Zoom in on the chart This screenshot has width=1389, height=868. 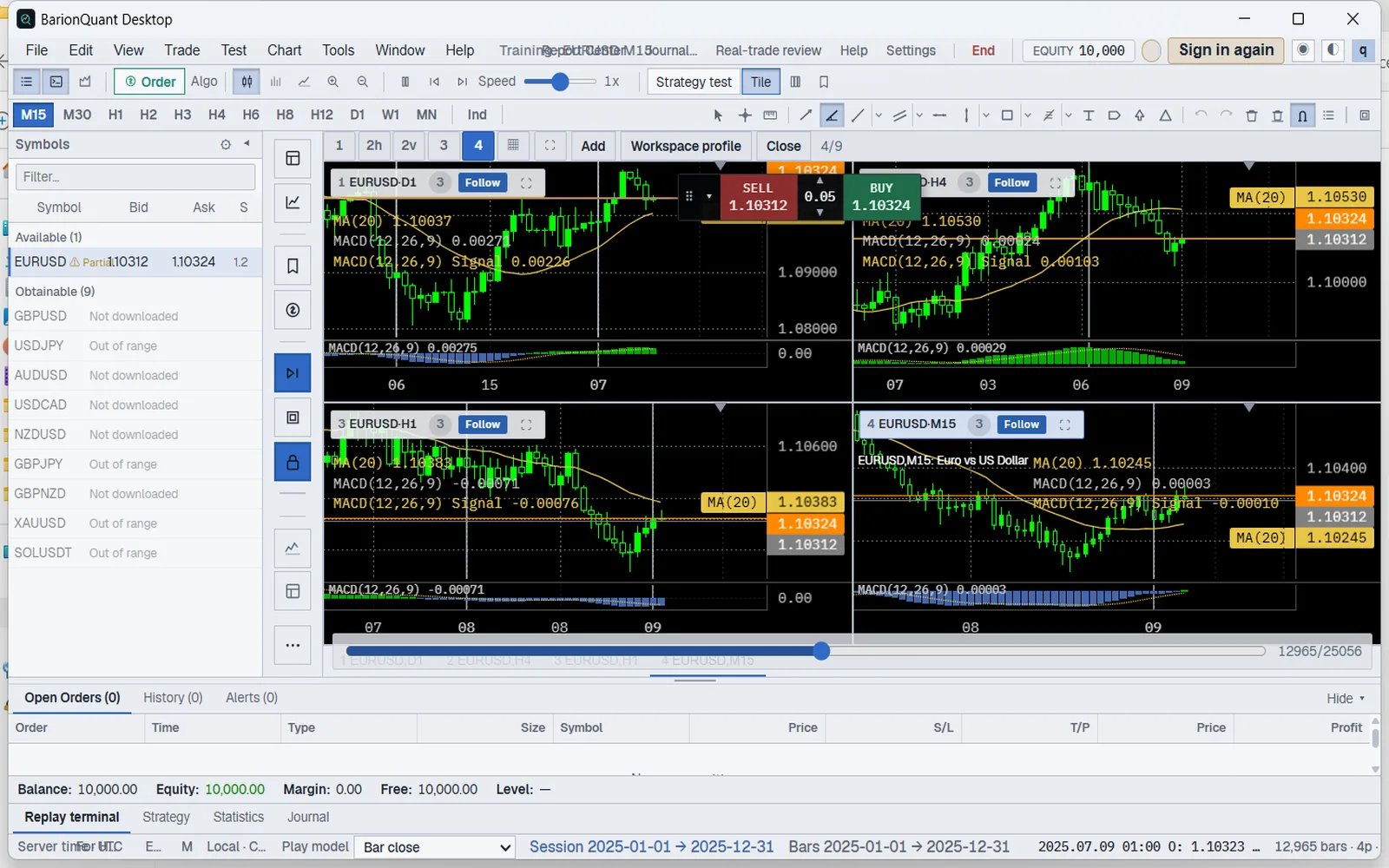pyautogui.click(x=333, y=82)
